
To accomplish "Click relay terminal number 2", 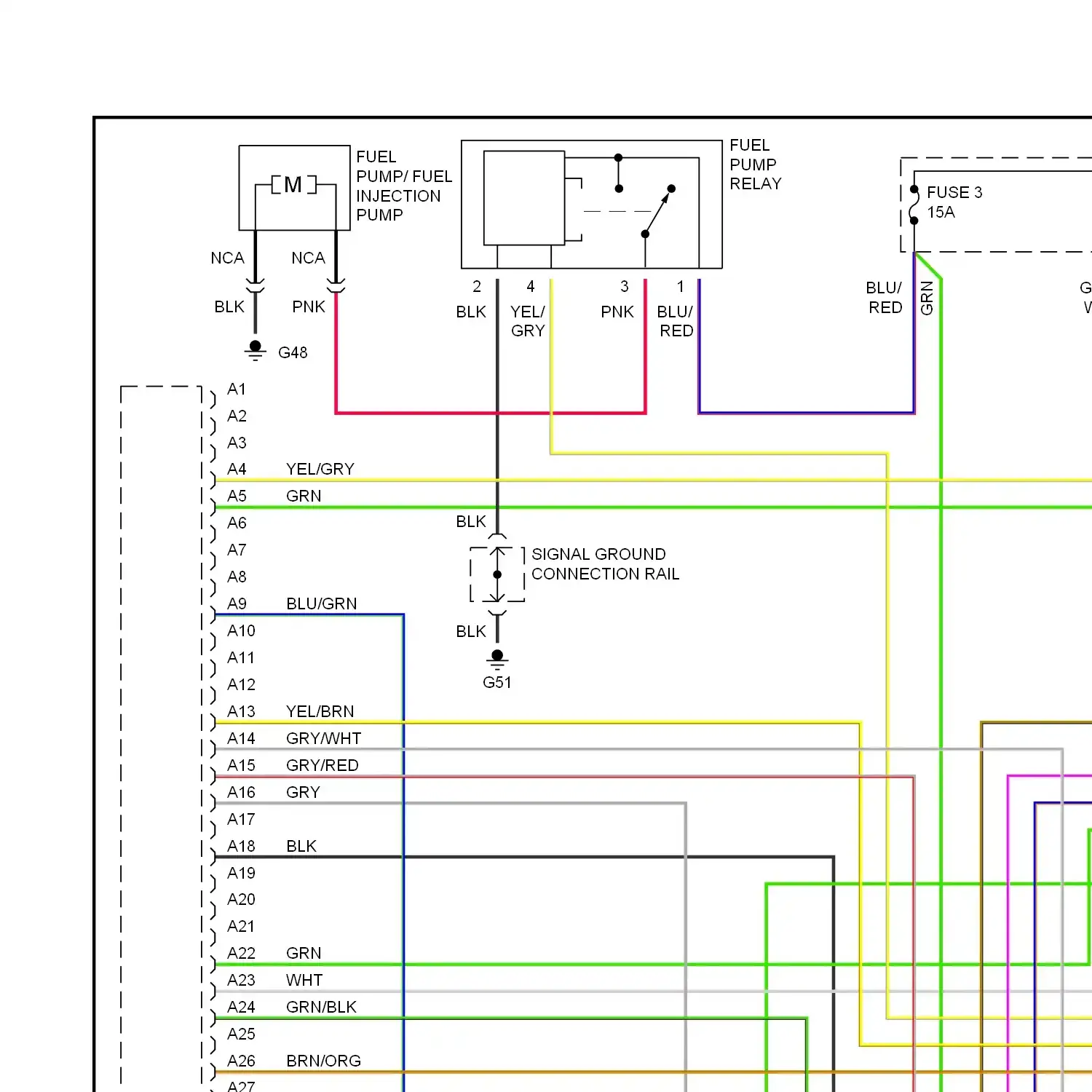I will 477,286.
